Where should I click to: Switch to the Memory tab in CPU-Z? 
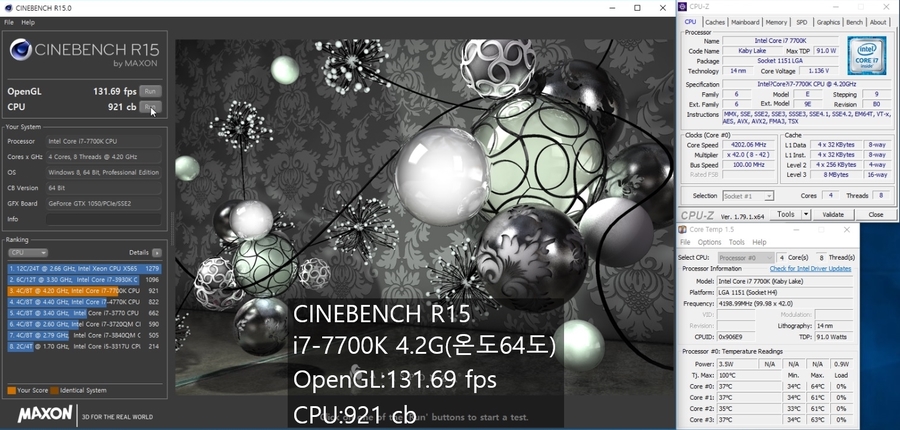tap(776, 22)
